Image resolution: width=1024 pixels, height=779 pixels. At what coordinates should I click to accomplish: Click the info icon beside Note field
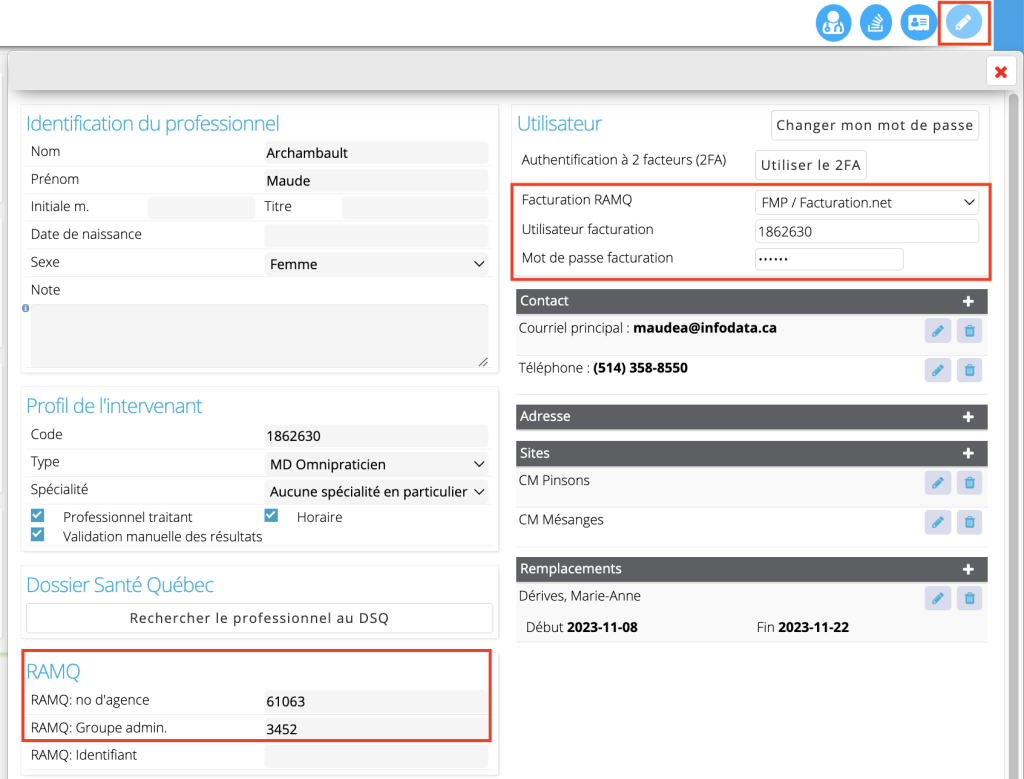point(25,308)
